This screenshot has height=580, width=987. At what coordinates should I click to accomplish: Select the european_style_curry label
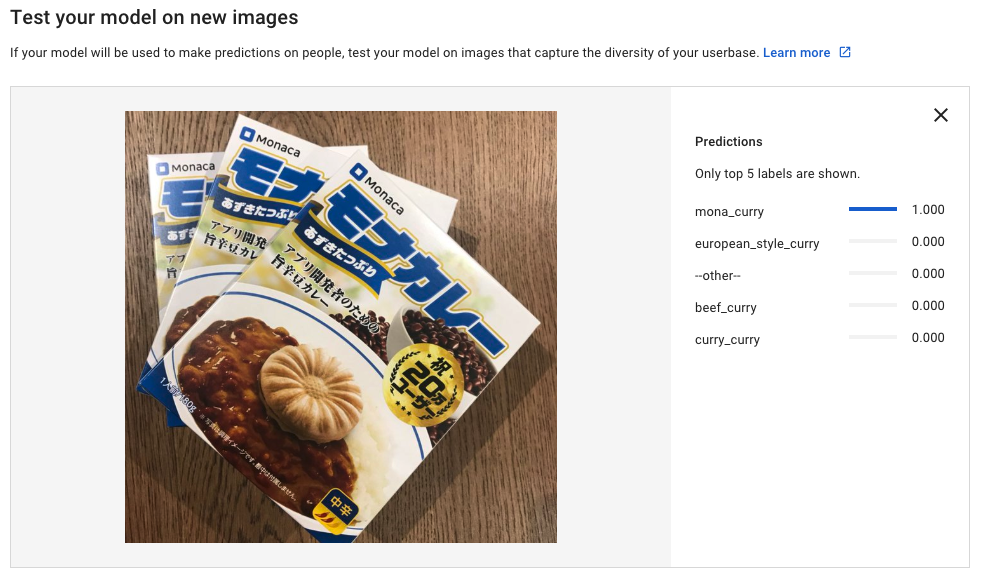757,244
